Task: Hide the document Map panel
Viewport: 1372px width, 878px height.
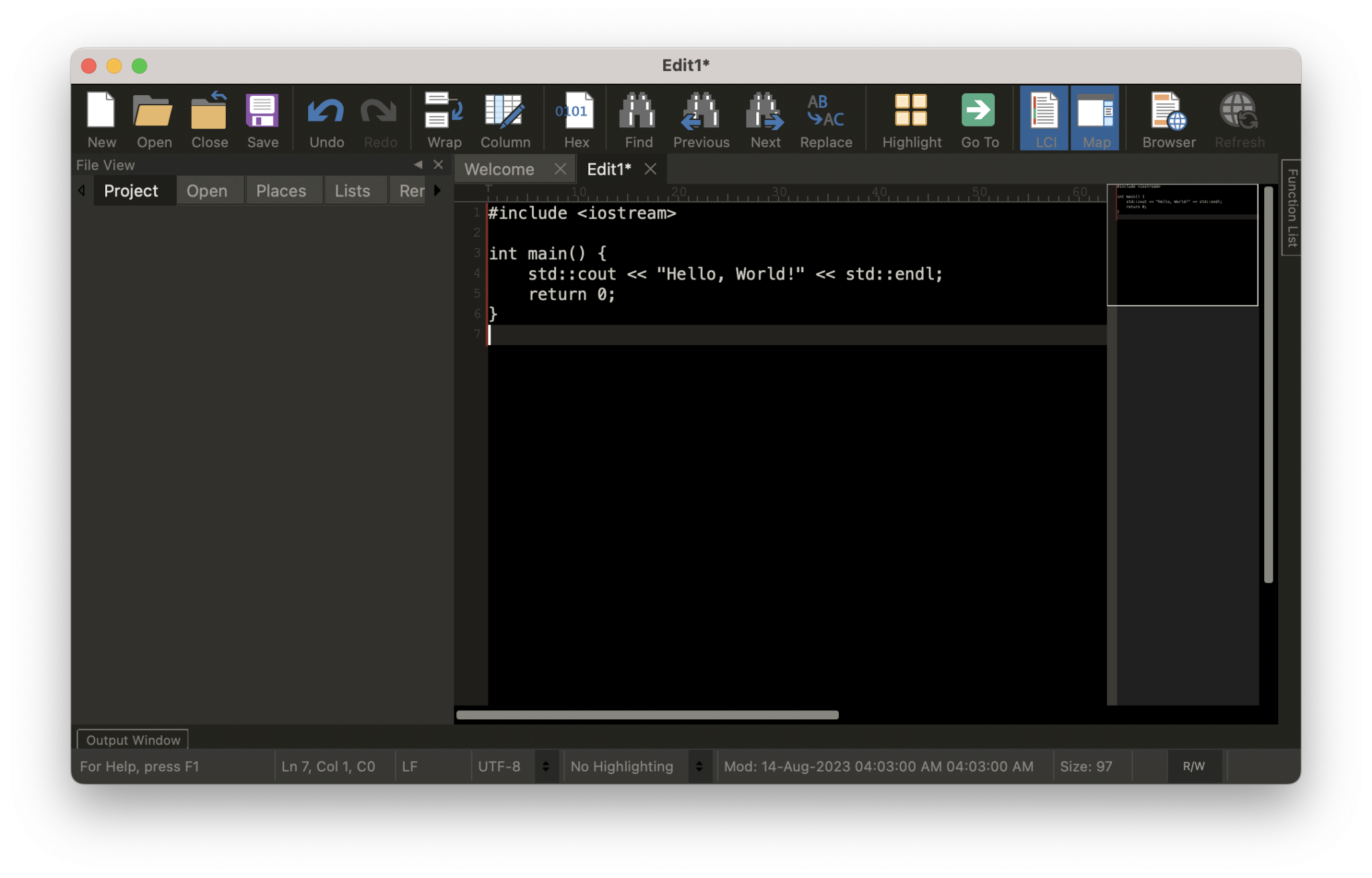Action: (x=1095, y=118)
